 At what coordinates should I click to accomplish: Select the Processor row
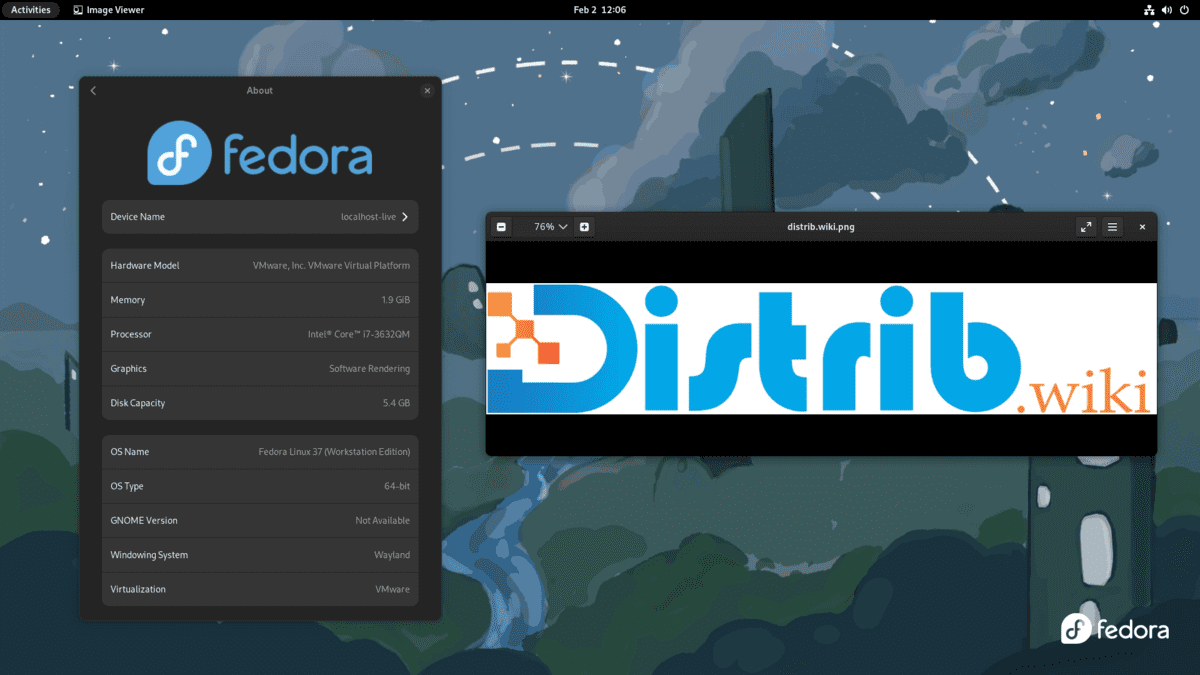coord(260,334)
